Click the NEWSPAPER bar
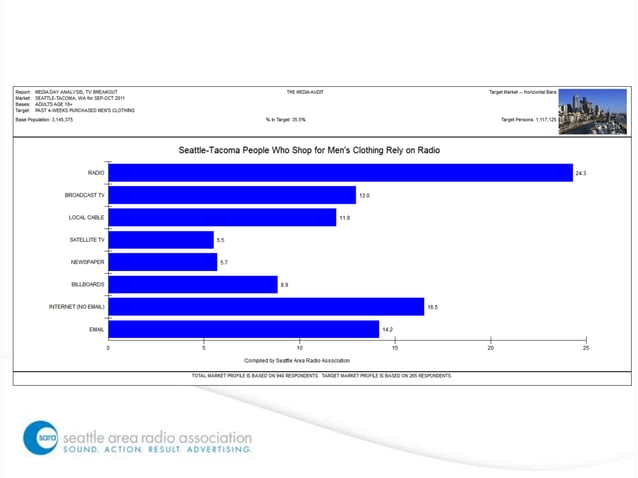The image size is (638, 478). (163, 262)
